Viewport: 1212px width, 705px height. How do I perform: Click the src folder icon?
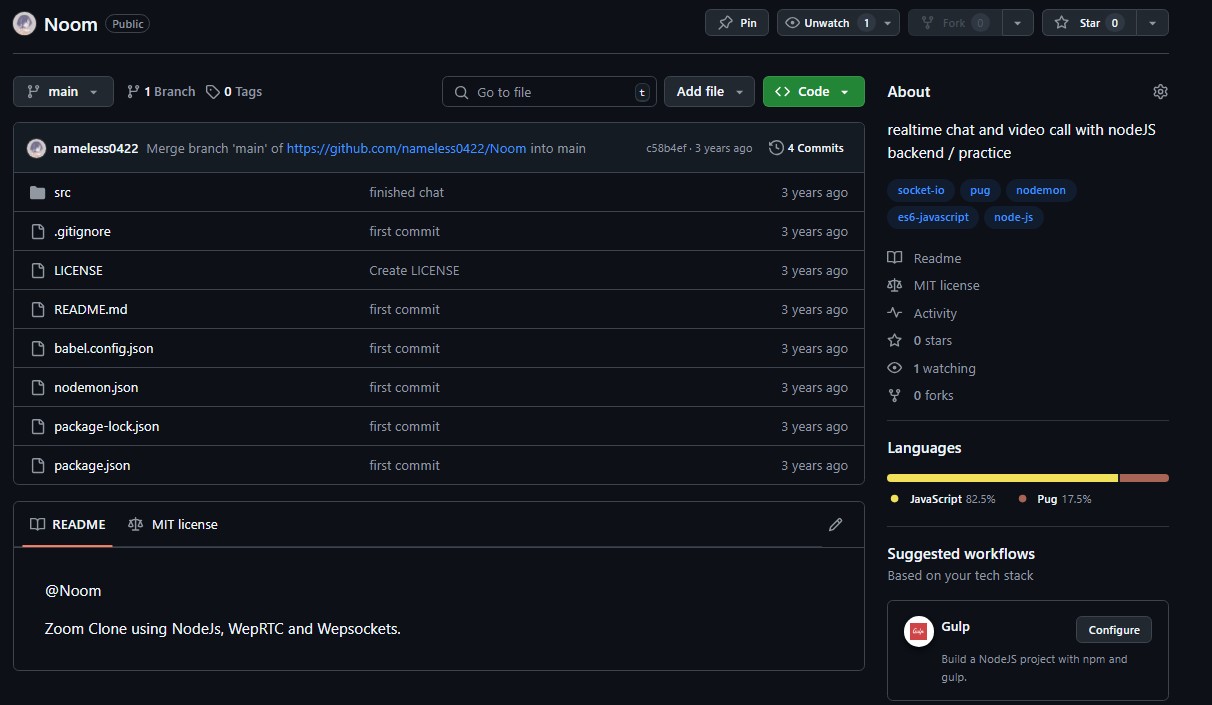point(38,193)
